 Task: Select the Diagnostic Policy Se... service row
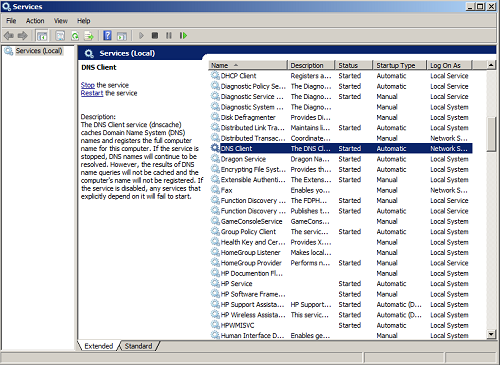coord(341,86)
